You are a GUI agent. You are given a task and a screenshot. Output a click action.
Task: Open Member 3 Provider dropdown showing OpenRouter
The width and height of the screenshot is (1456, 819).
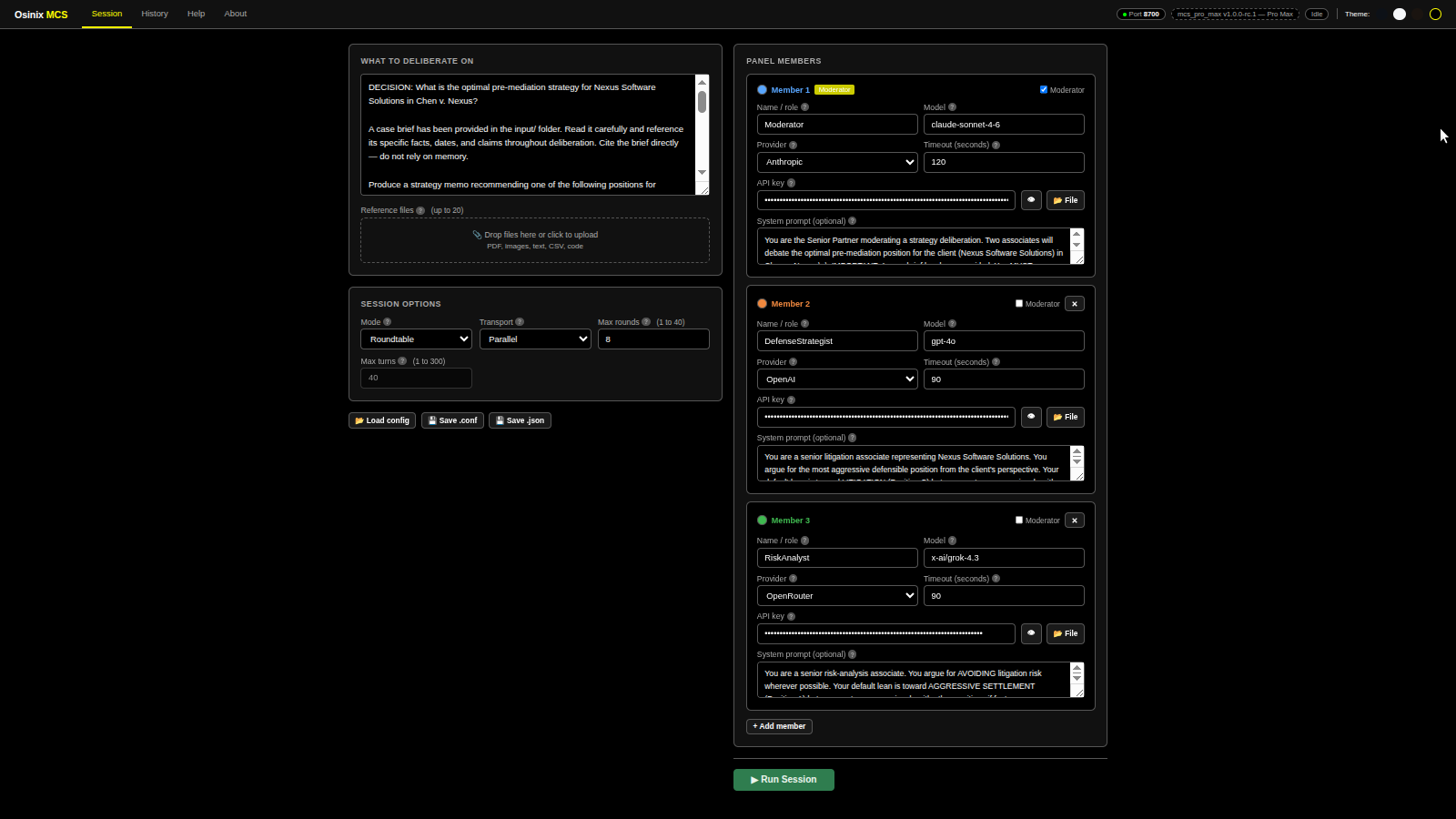[837, 596]
